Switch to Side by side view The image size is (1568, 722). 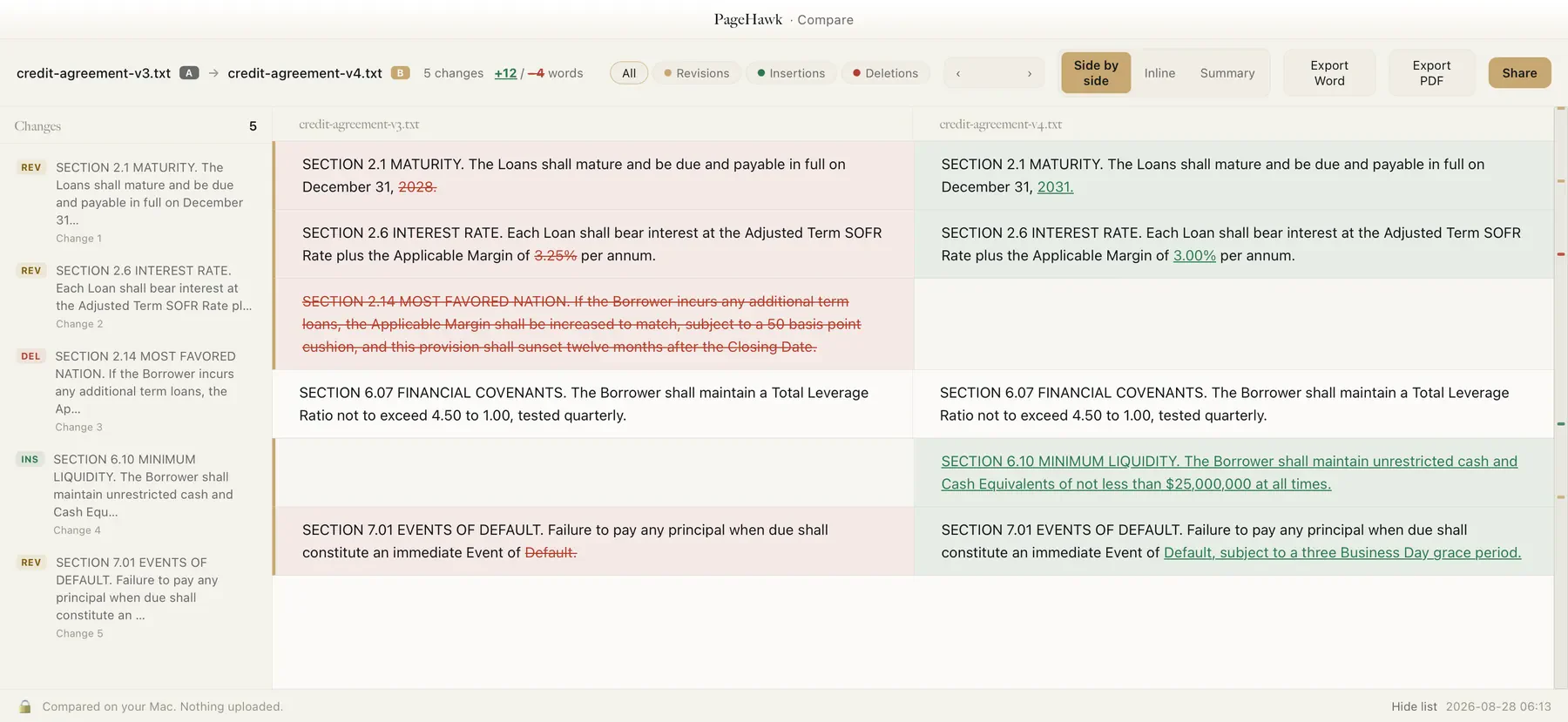(1096, 73)
